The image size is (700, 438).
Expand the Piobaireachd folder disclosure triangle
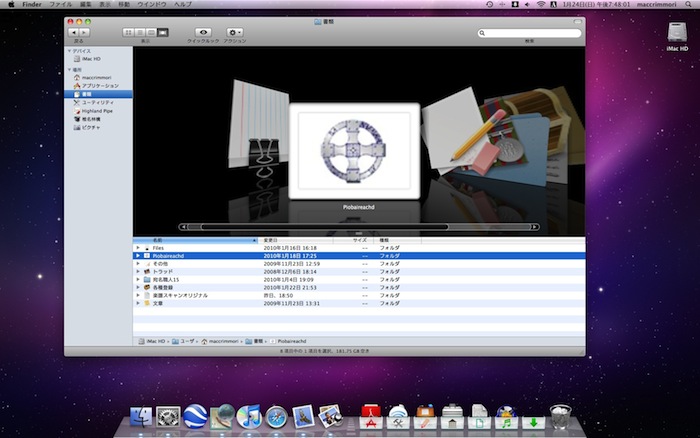pyautogui.click(x=138, y=256)
